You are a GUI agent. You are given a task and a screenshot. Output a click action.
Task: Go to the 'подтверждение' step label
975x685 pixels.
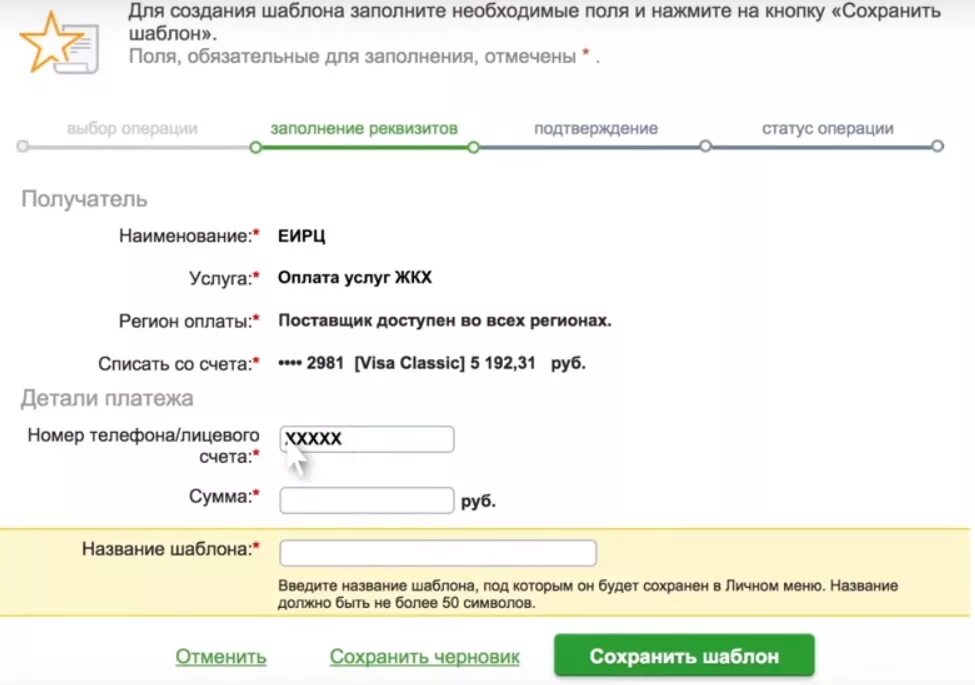(596, 128)
